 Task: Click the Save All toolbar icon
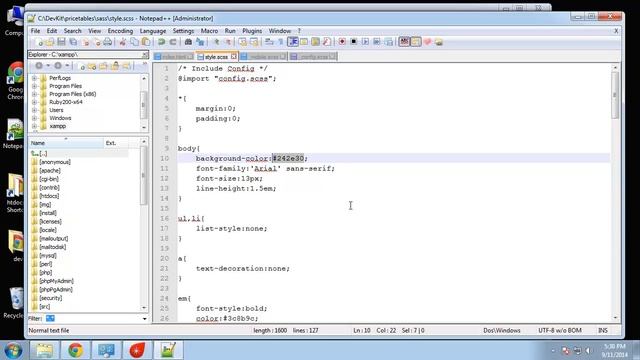(x=73, y=42)
